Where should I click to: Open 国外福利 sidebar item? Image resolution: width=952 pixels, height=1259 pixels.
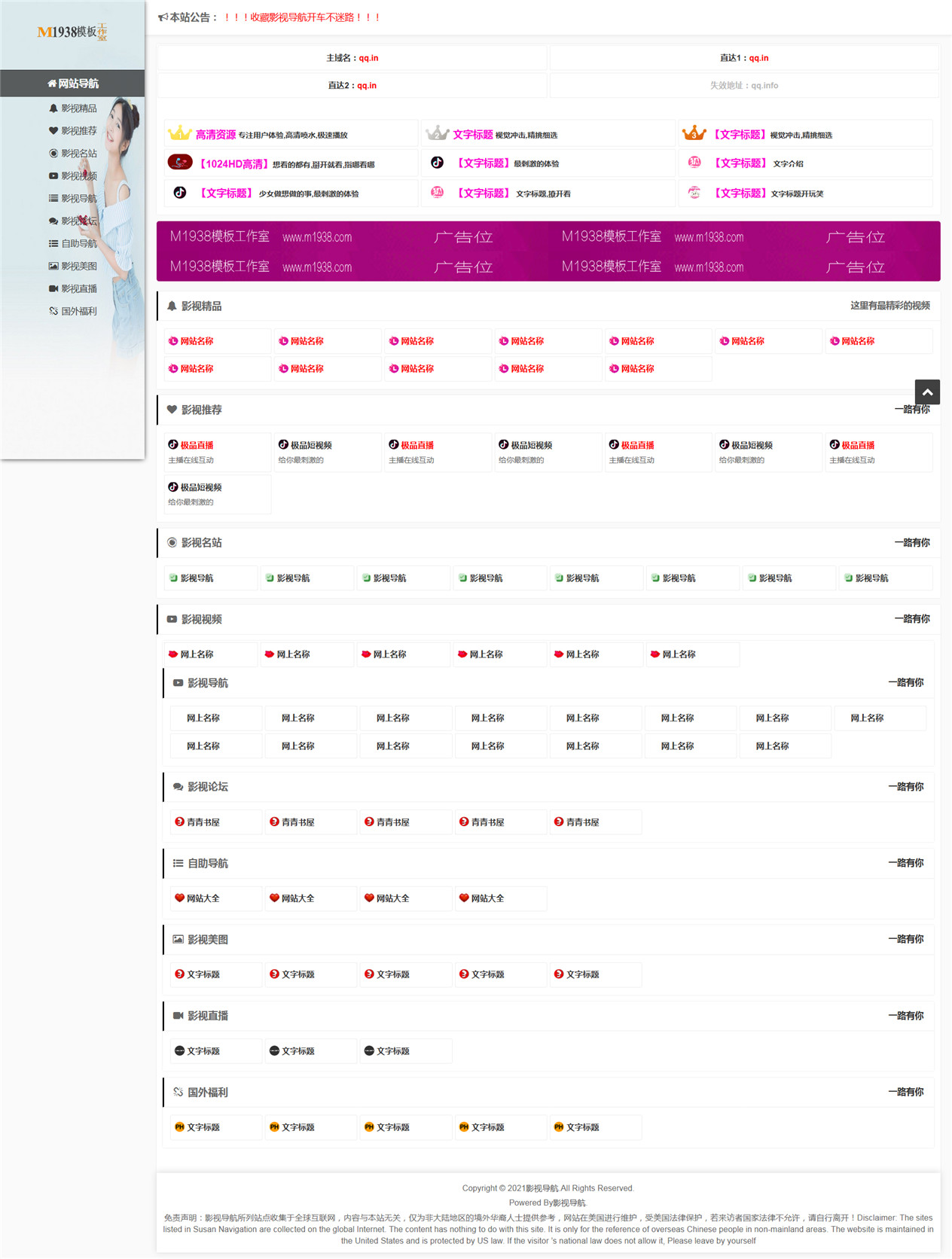pyautogui.click(x=73, y=311)
